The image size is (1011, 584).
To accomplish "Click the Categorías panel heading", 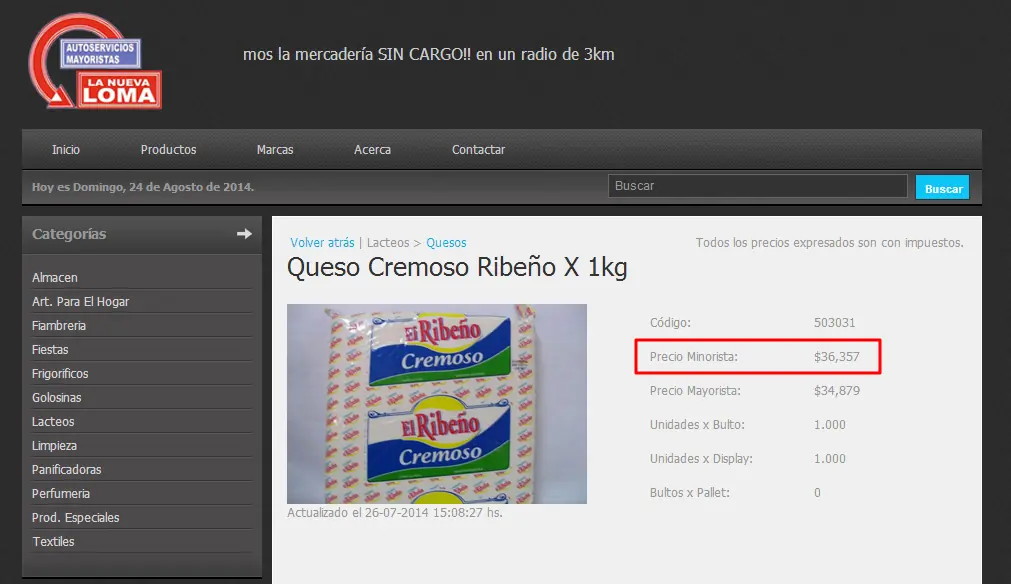I will (x=69, y=234).
